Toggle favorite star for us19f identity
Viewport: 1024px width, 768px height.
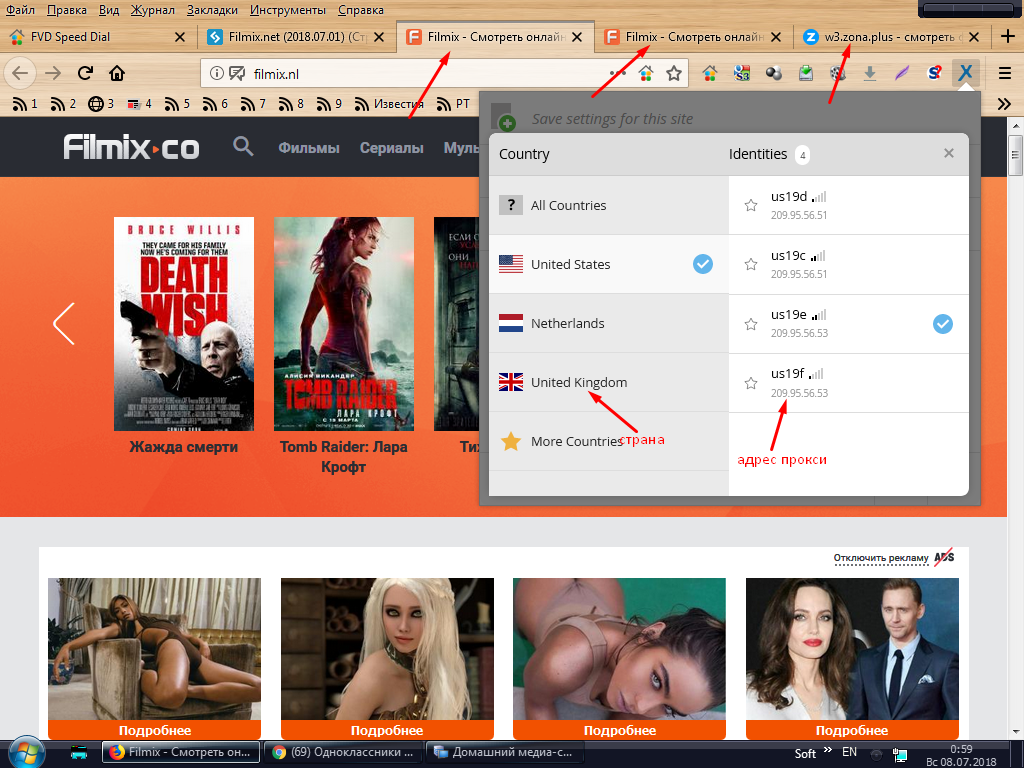(x=751, y=383)
